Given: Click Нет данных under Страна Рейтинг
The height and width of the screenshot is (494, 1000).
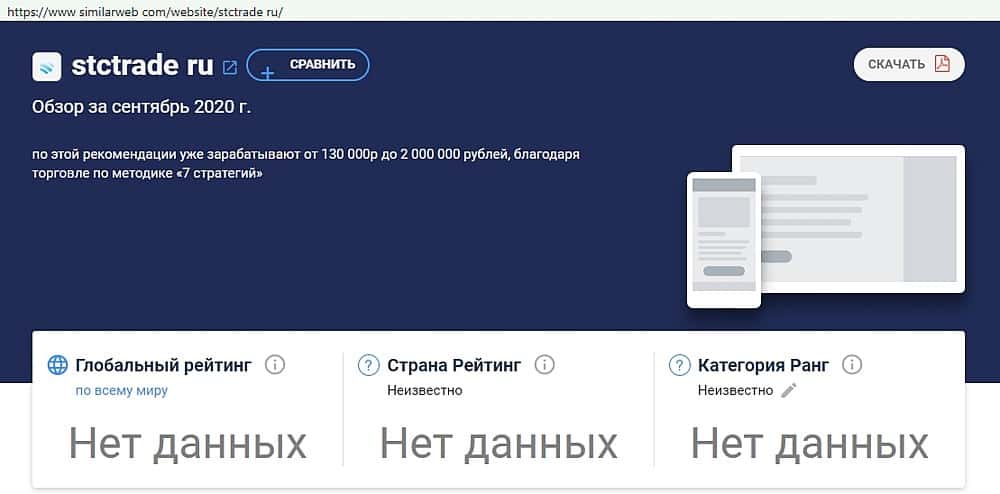Looking at the screenshot, I should (x=499, y=444).
